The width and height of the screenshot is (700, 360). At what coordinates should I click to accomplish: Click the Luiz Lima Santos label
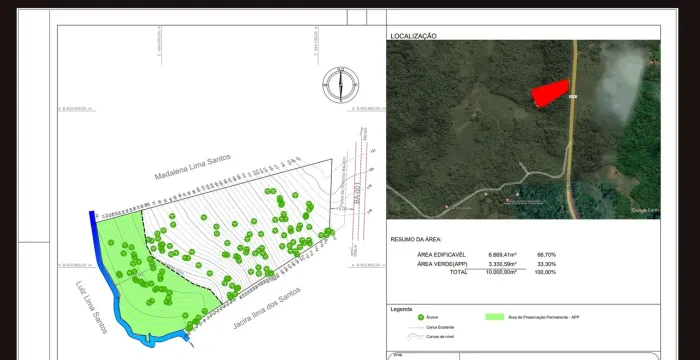click(x=91, y=307)
